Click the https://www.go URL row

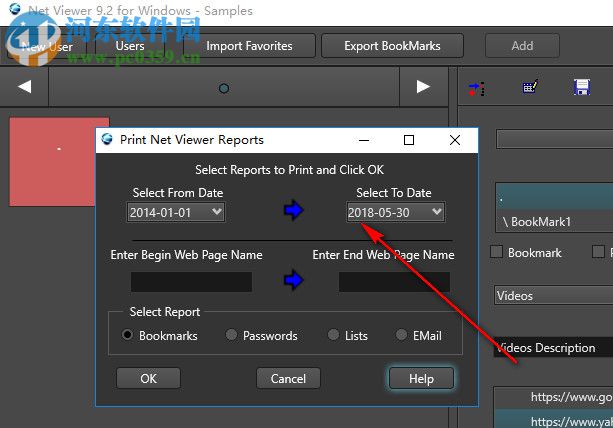[x=554, y=398]
